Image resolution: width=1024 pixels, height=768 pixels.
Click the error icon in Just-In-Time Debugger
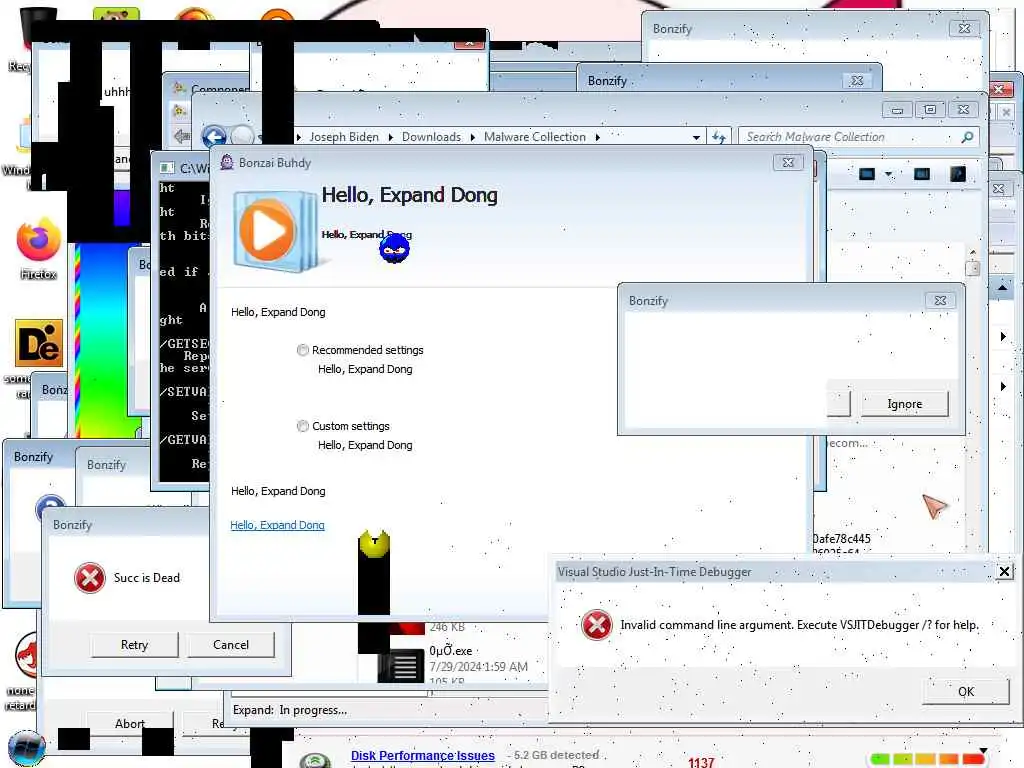pyautogui.click(x=596, y=625)
